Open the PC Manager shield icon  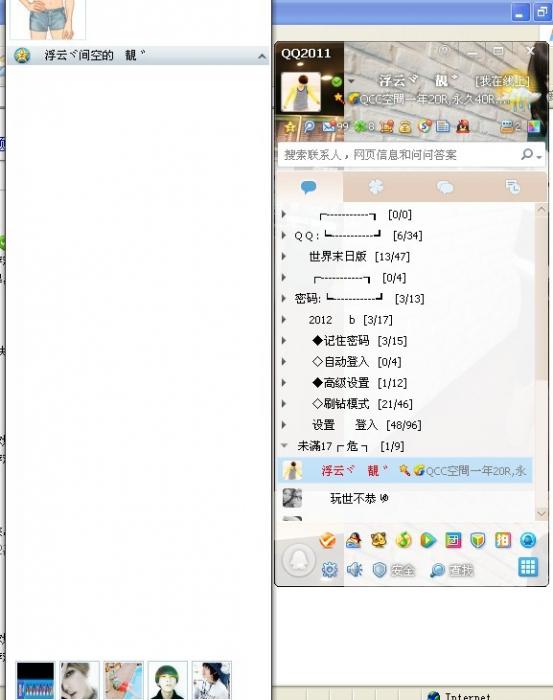tap(478, 541)
